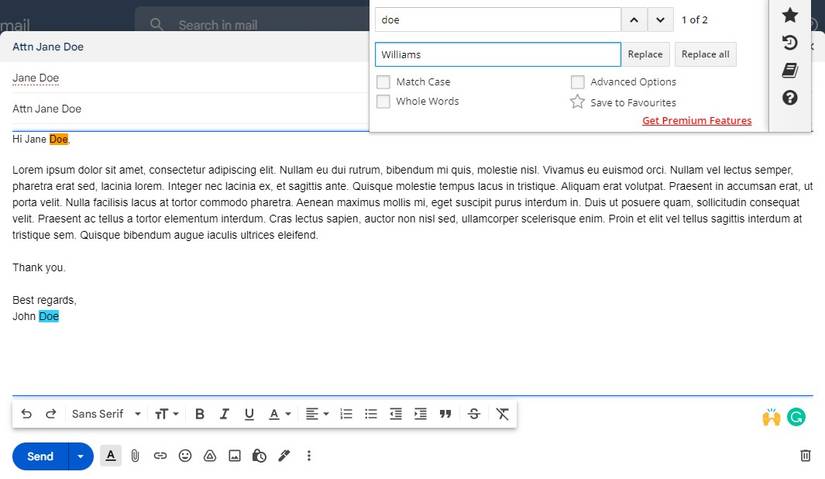The width and height of the screenshot is (825, 479).
Task: Open the book icon in find panel sidebar
Action: point(790,70)
